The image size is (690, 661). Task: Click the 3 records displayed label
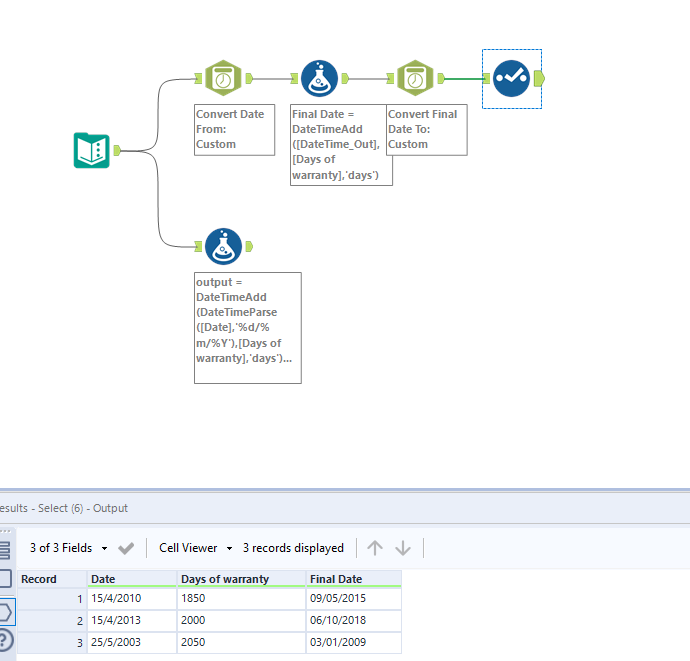(x=293, y=548)
